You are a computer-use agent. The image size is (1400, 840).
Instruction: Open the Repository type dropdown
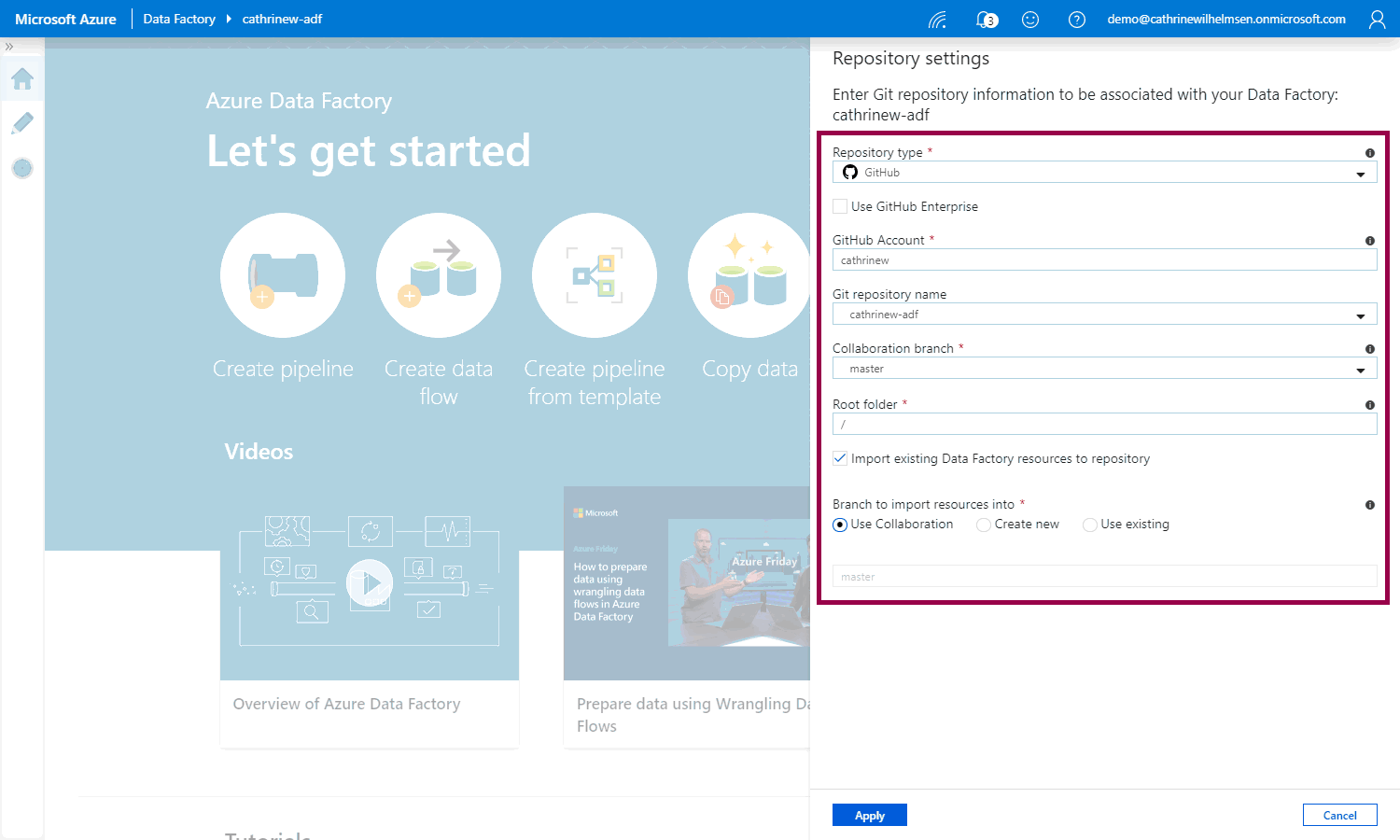point(1104,173)
